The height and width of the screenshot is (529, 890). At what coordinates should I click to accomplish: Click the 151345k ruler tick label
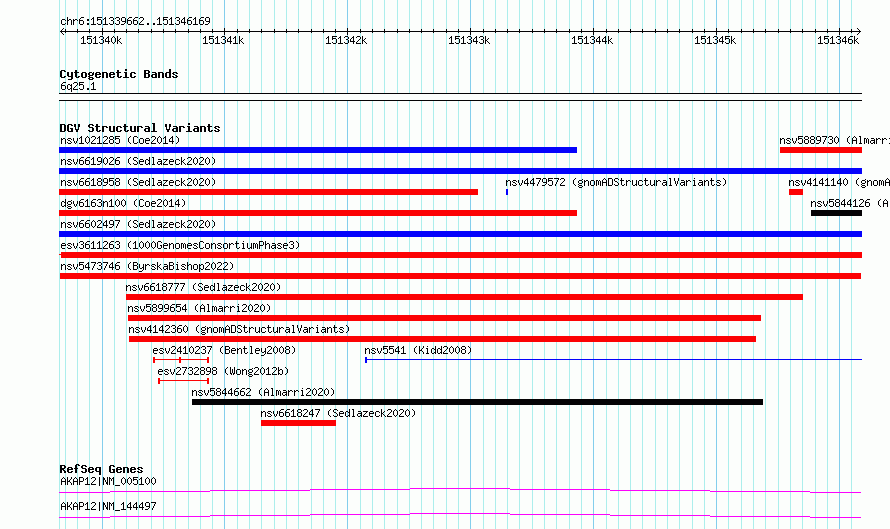point(715,40)
